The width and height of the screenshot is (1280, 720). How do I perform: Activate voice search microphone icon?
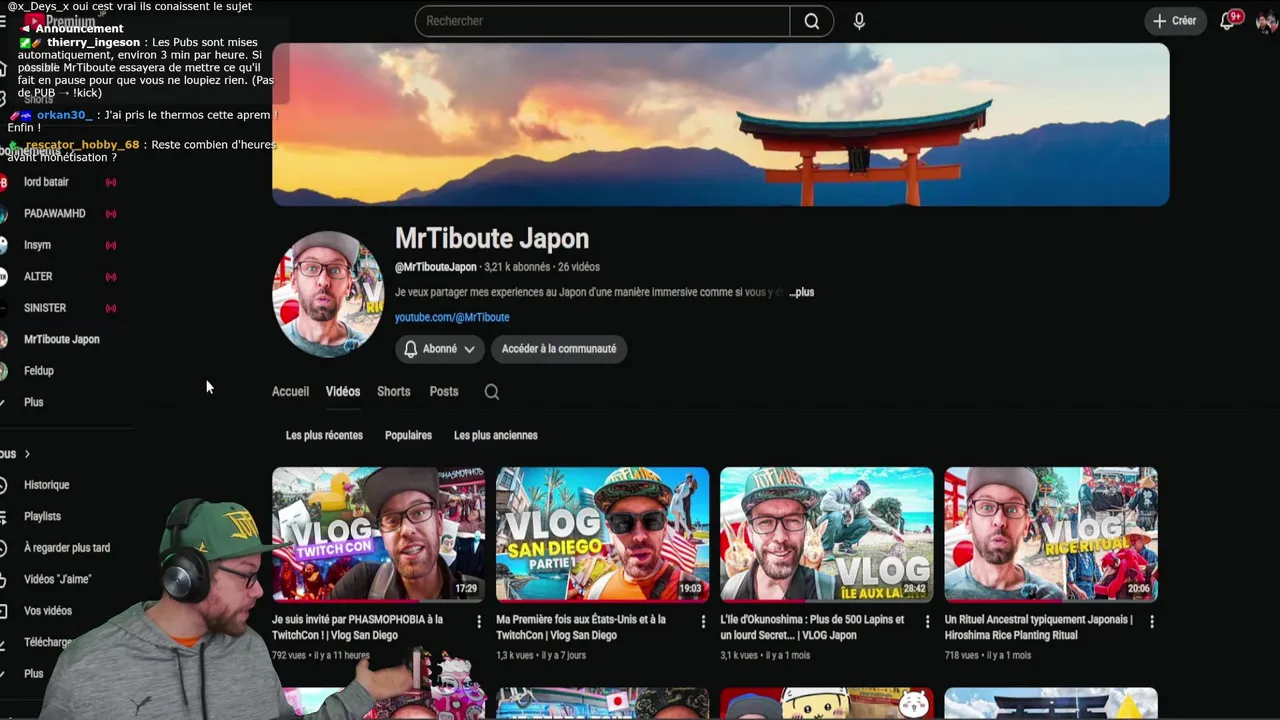coord(859,21)
